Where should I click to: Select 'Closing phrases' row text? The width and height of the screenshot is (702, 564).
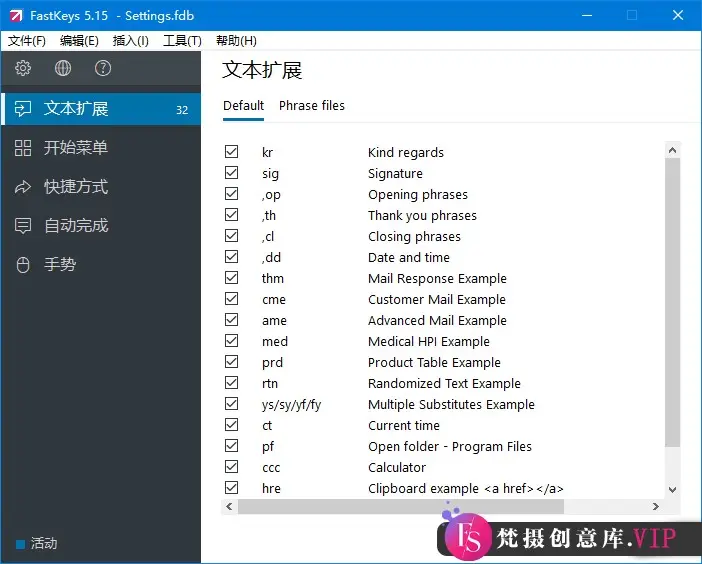pos(414,237)
